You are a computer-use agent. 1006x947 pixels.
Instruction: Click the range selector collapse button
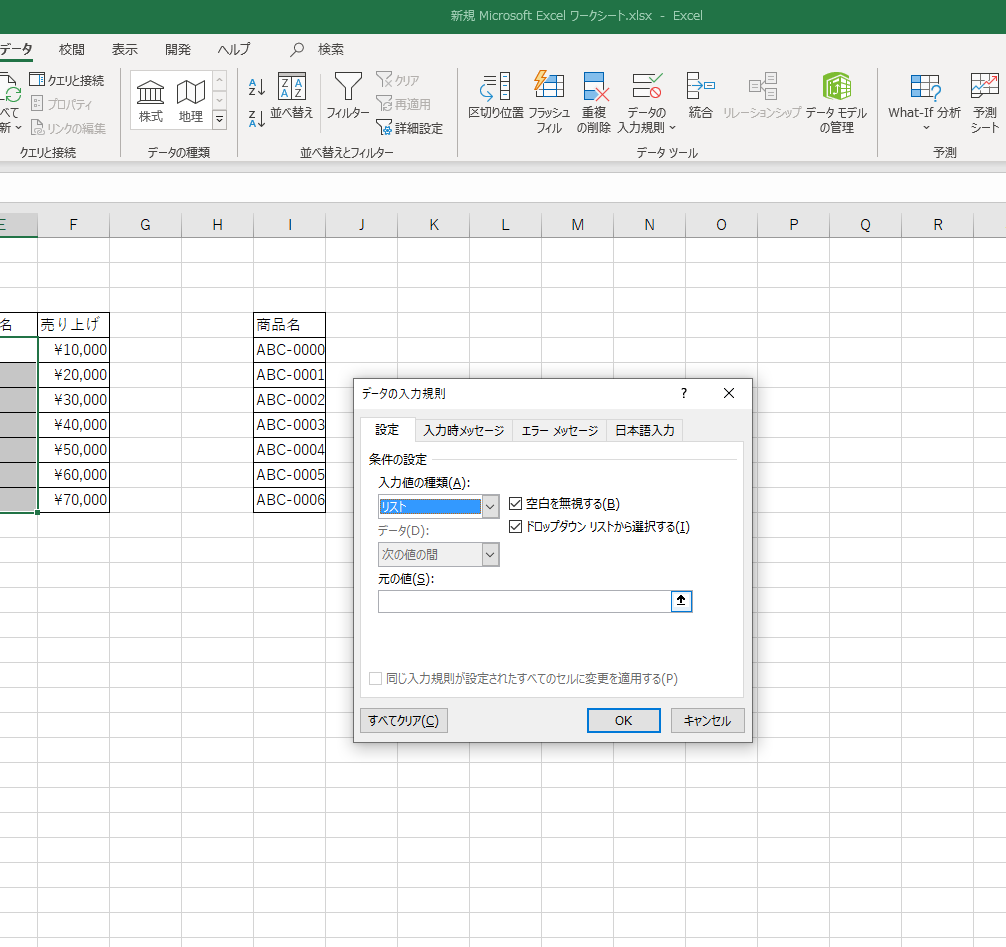tap(682, 601)
